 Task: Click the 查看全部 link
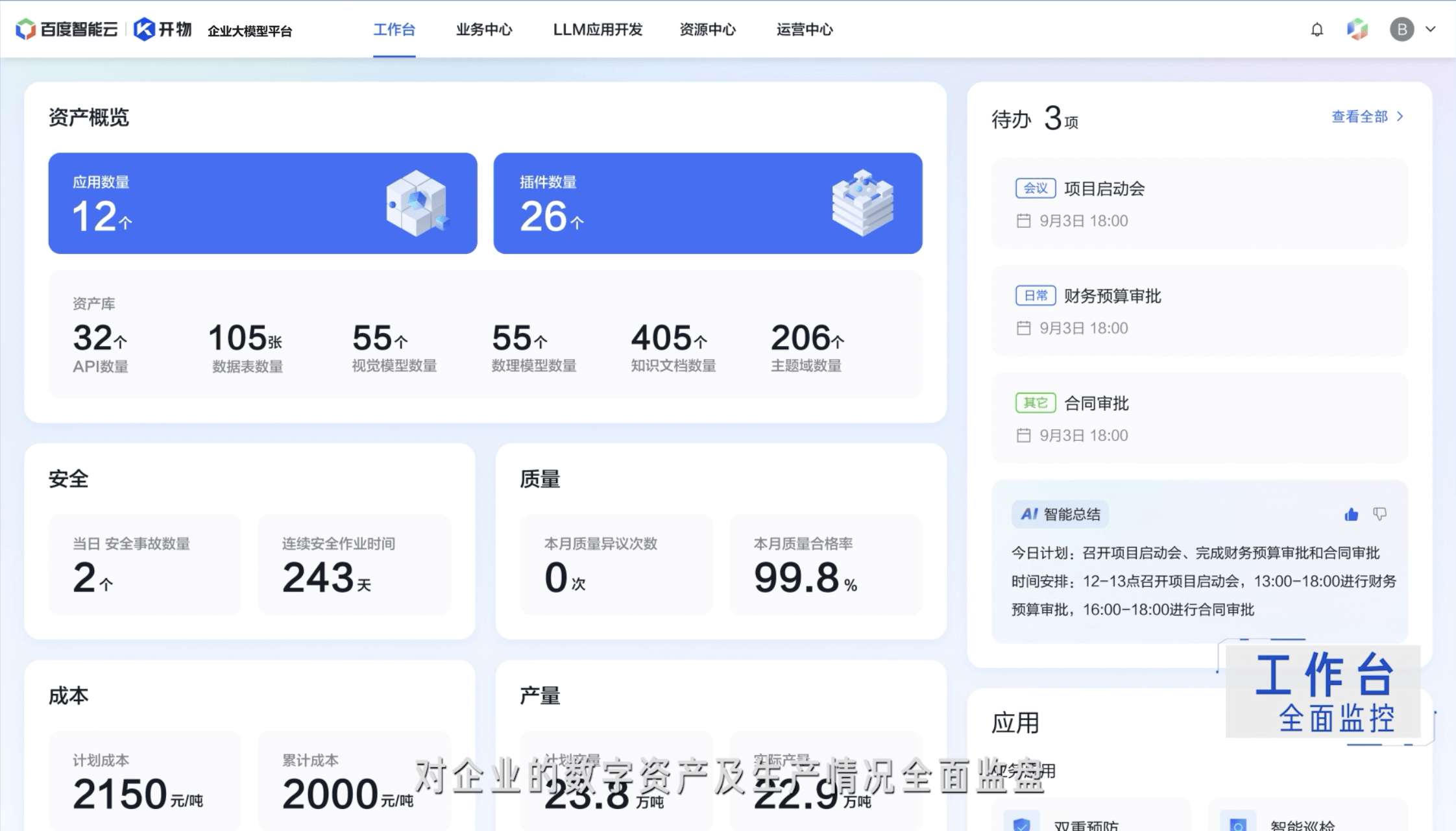coord(1359,116)
